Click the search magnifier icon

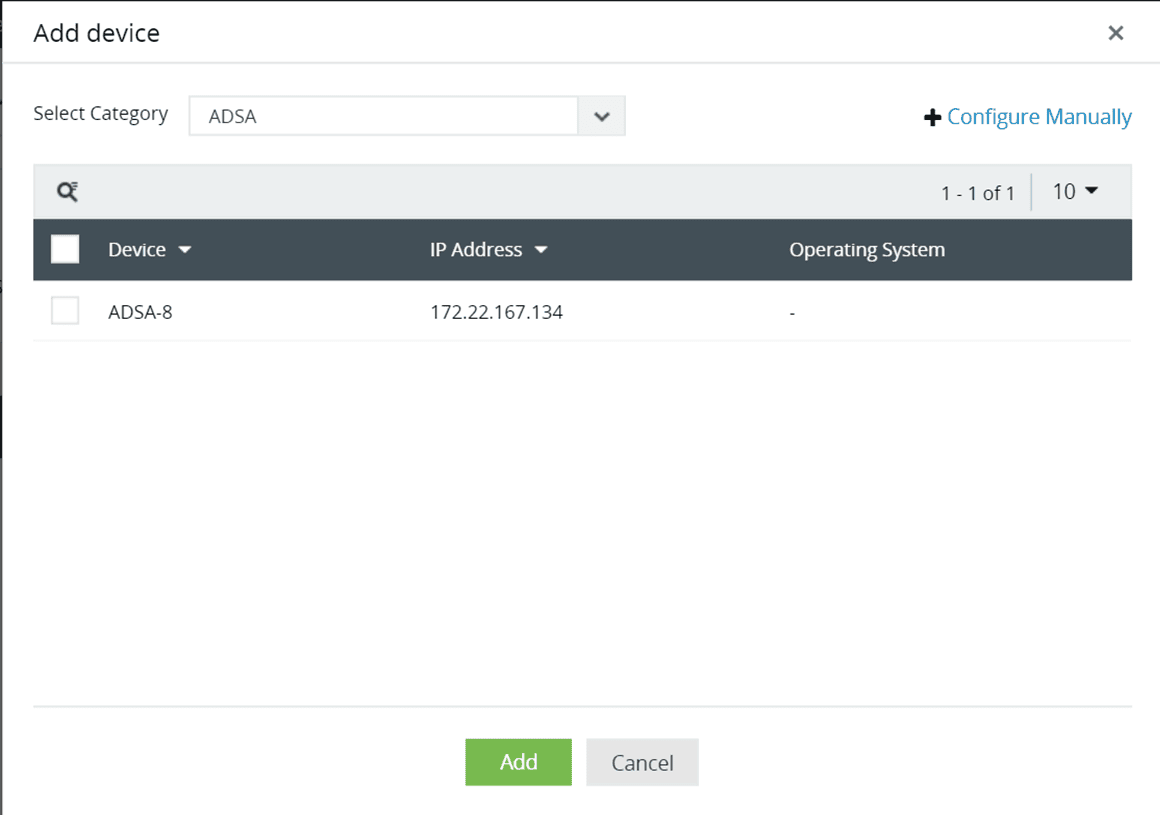click(66, 190)
